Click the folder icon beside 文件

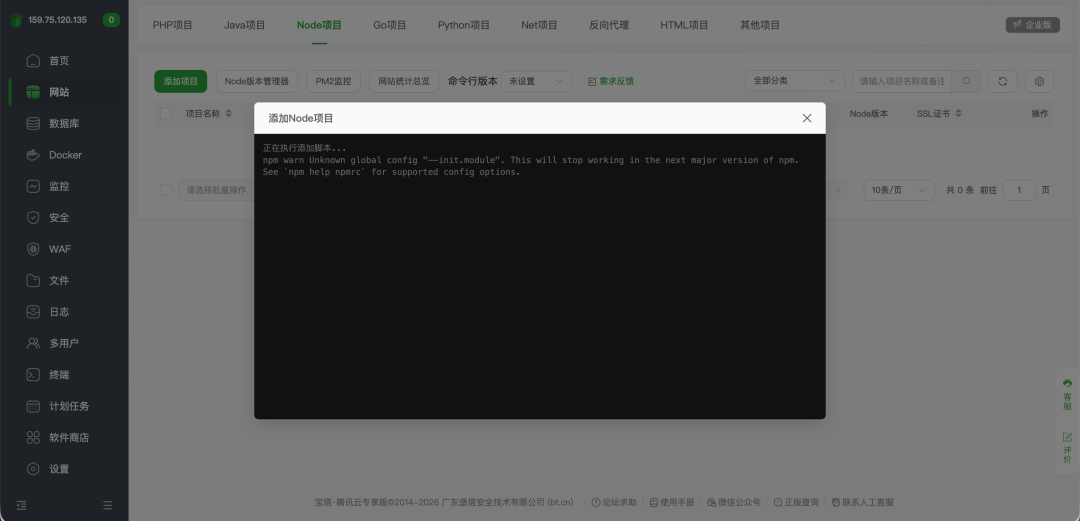tap(33, 280)
